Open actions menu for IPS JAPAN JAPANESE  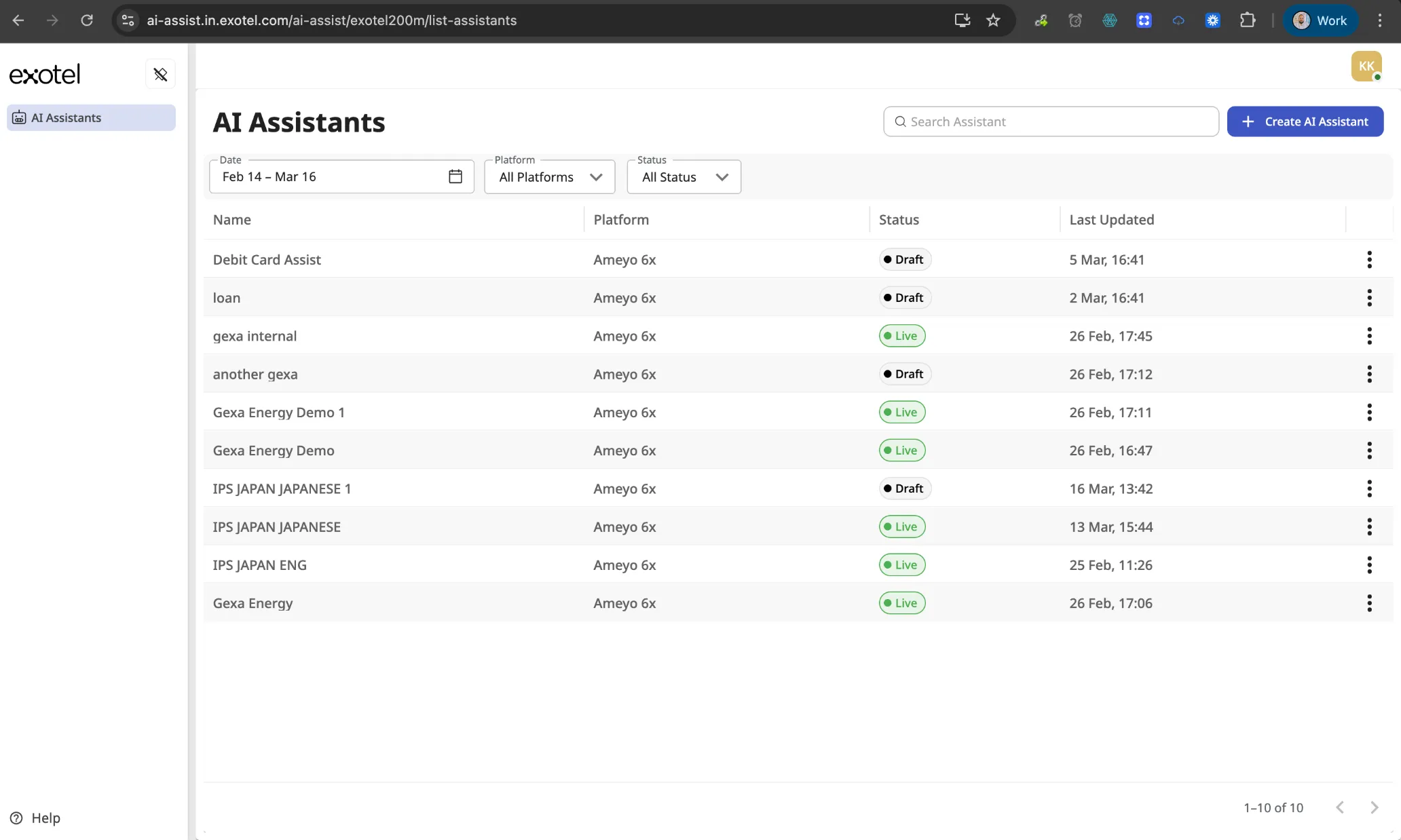[x=1369, y=527]
